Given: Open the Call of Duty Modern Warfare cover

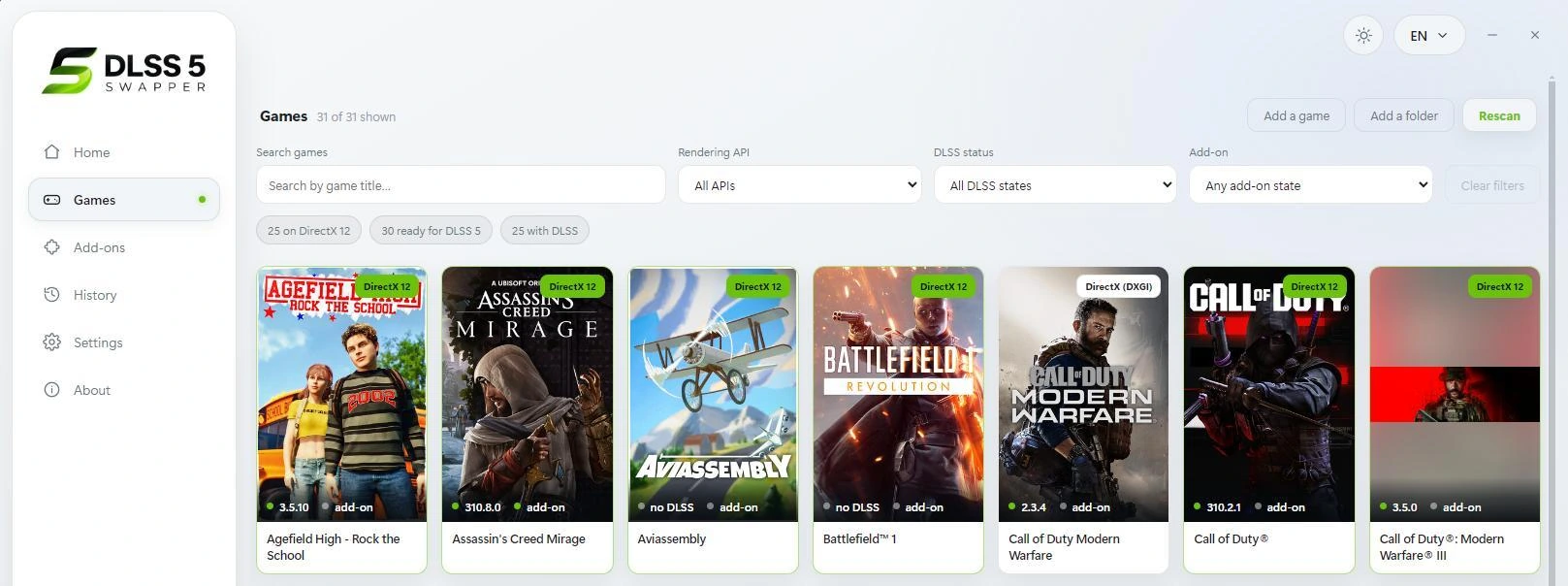Looking at the screenshot, I should point(1084,394).
